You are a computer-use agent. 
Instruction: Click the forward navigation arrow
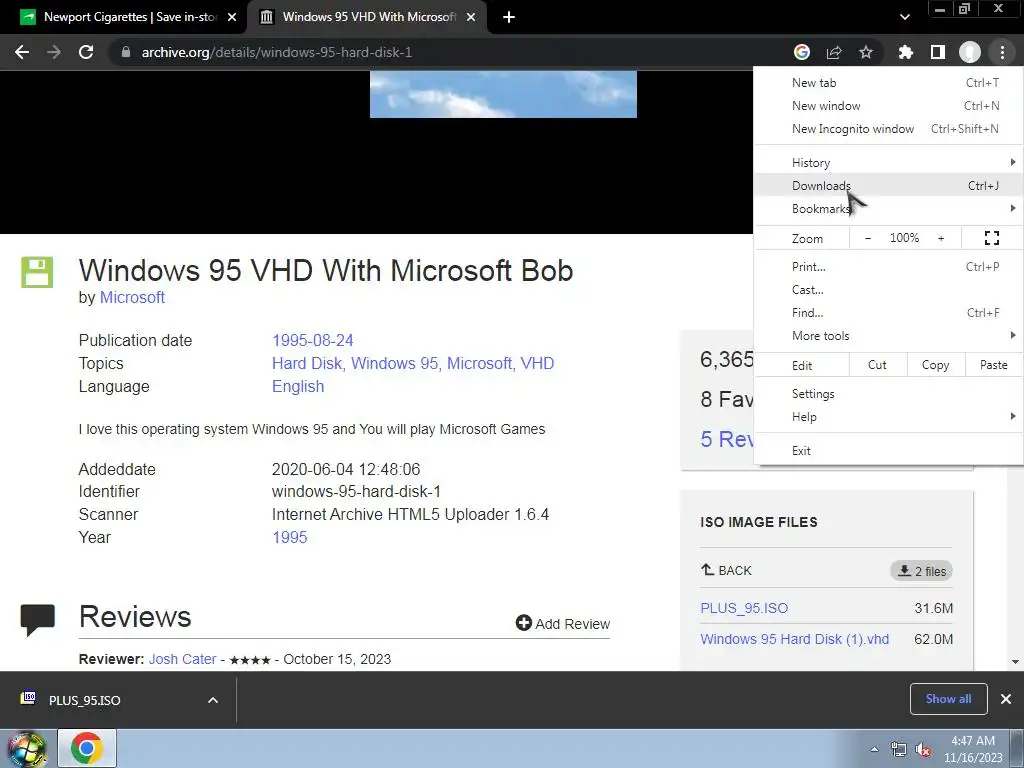(x=54, y=52)
